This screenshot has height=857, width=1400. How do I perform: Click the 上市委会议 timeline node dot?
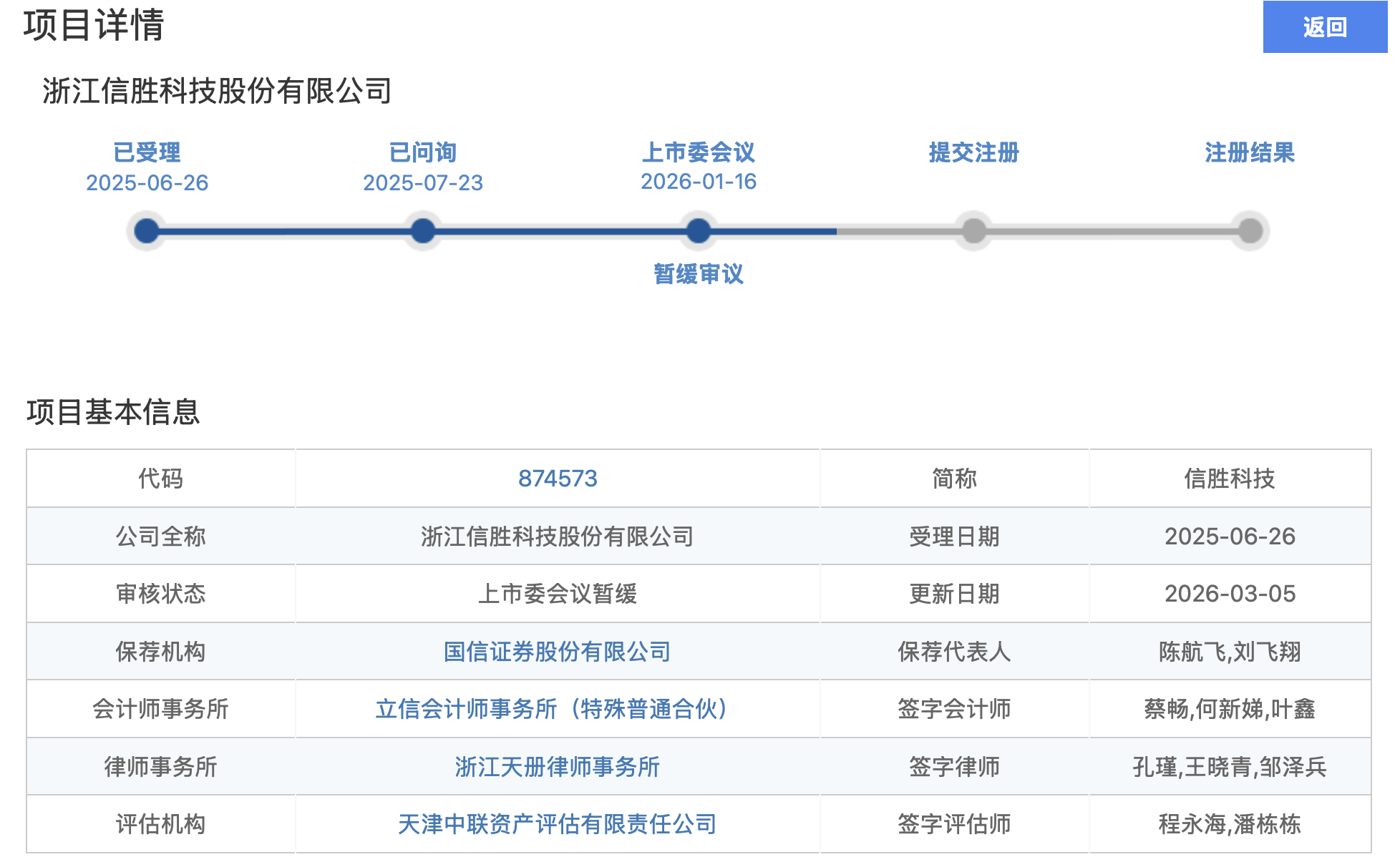point(699,231)
